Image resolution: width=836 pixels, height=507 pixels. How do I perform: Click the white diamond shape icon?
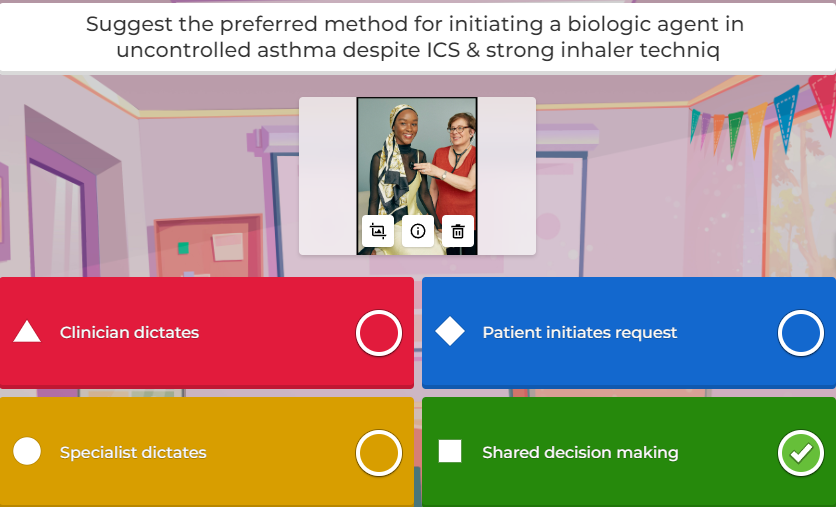450,331
